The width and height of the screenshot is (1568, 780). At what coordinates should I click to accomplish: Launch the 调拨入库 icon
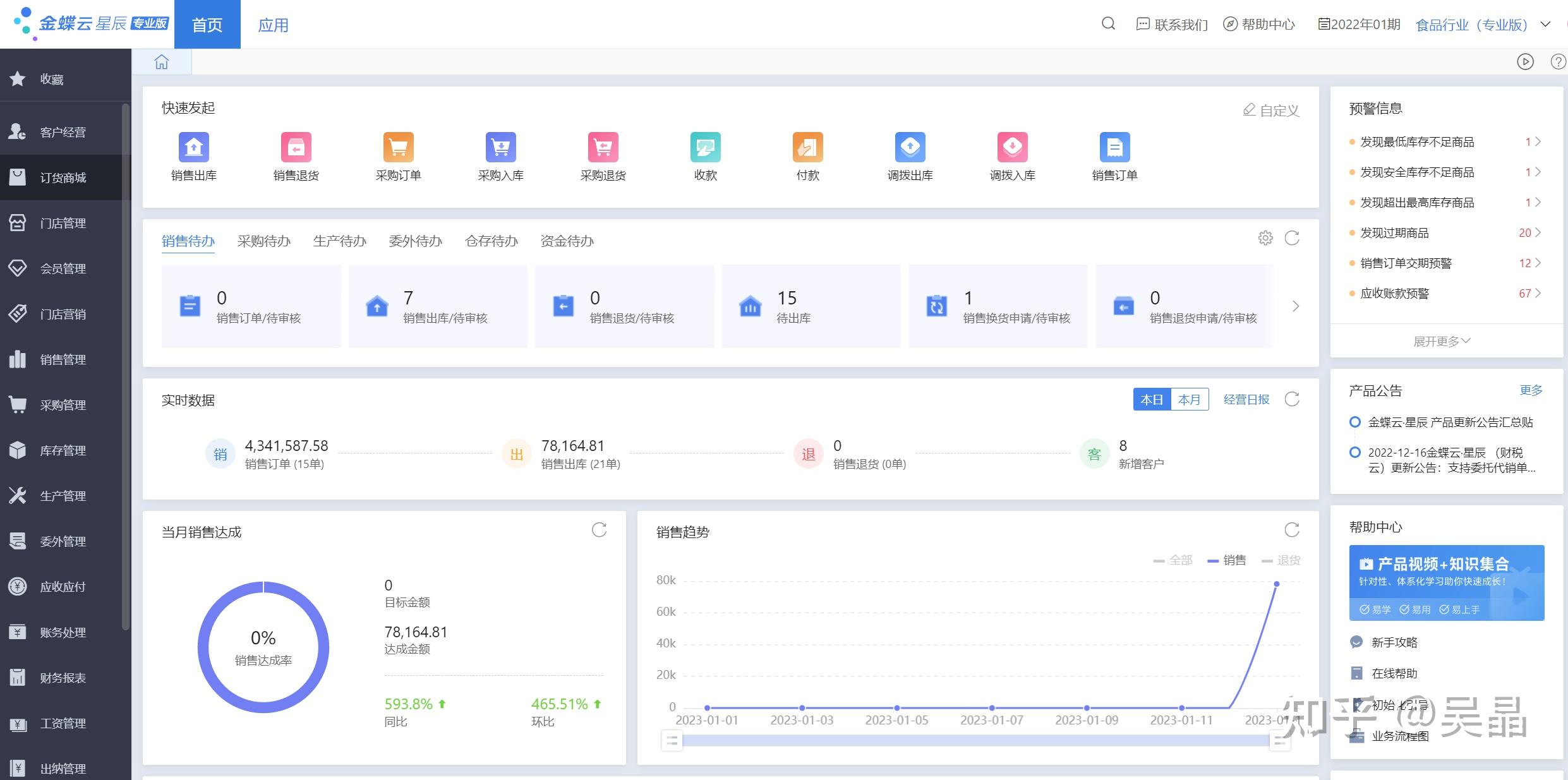click(1012, 148)
